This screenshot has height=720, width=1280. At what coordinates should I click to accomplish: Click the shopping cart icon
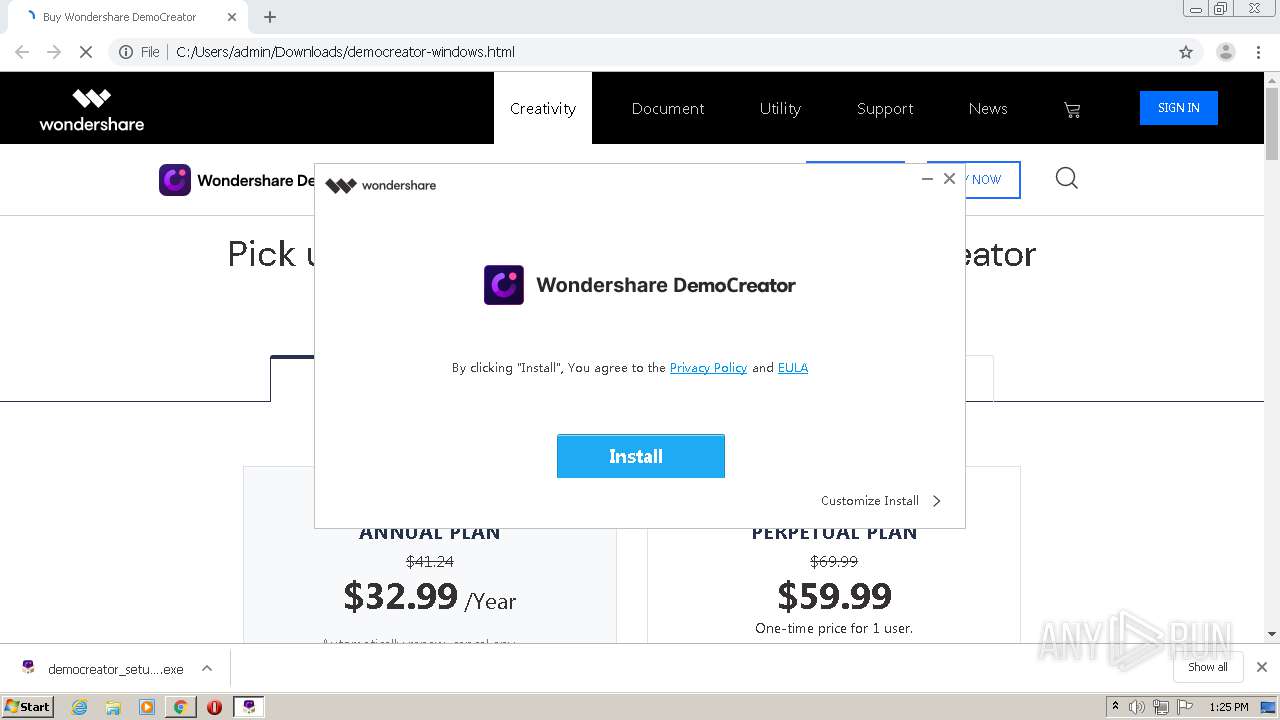1072,110
